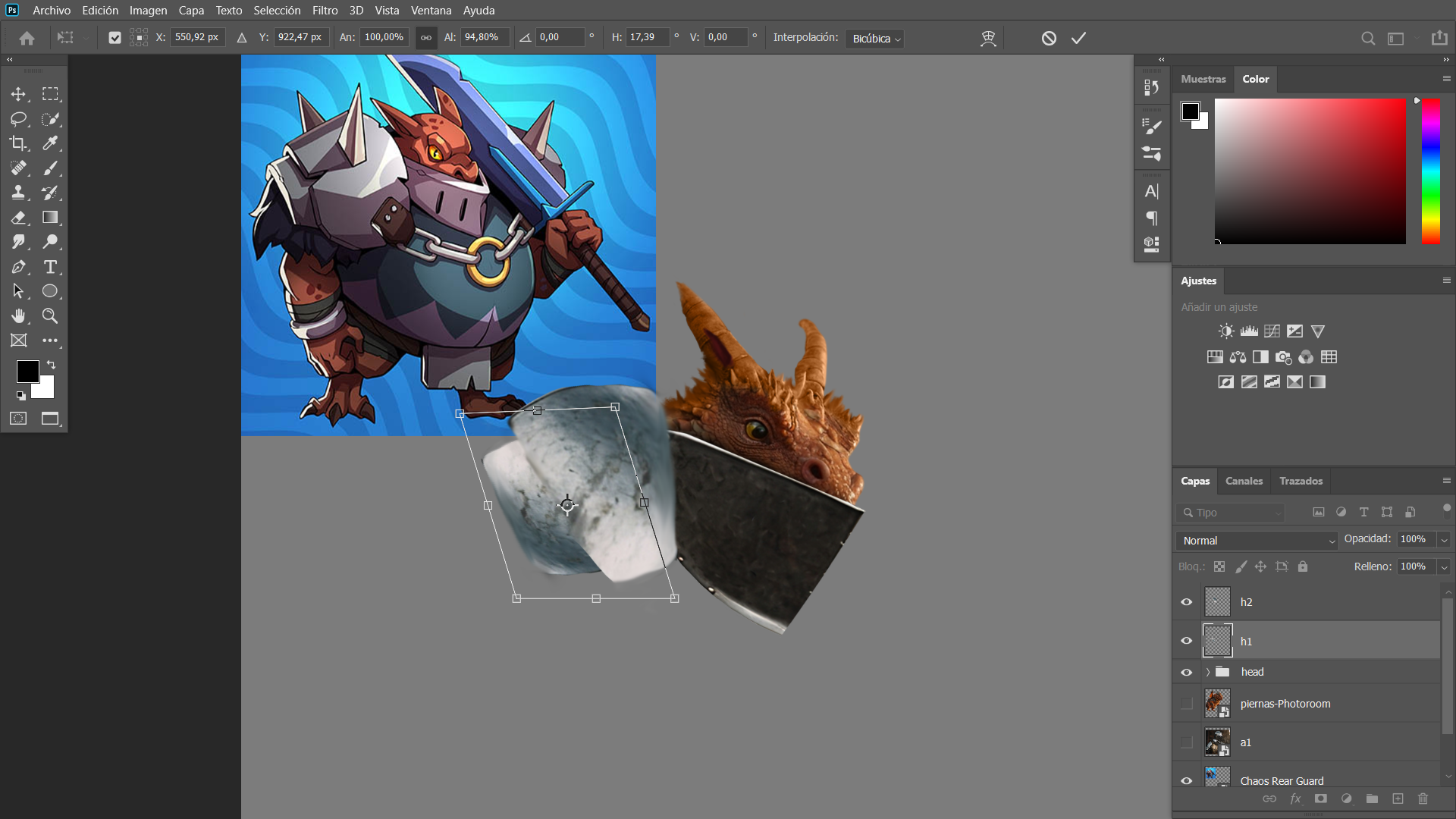The image size is (1456, 819).
Task: Toggle relative positioning triangle for reference point
Action: coord(242,38)
